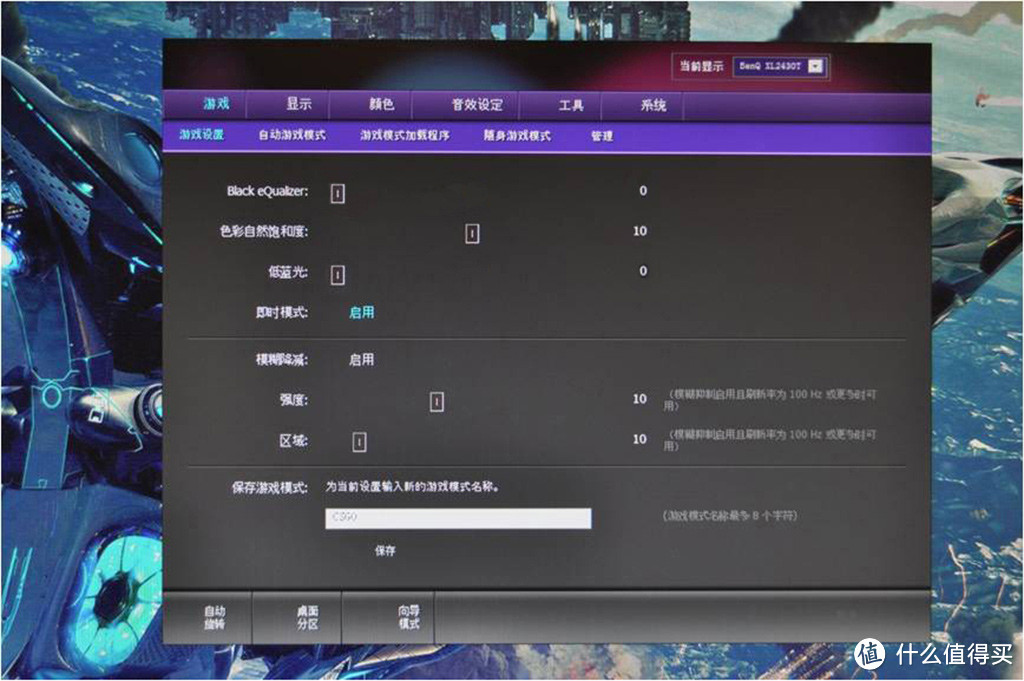The width and height of the screenshot is (1024, 681).
Task: Switch to the 颜色 tab
Action: [x=378, y=105]
